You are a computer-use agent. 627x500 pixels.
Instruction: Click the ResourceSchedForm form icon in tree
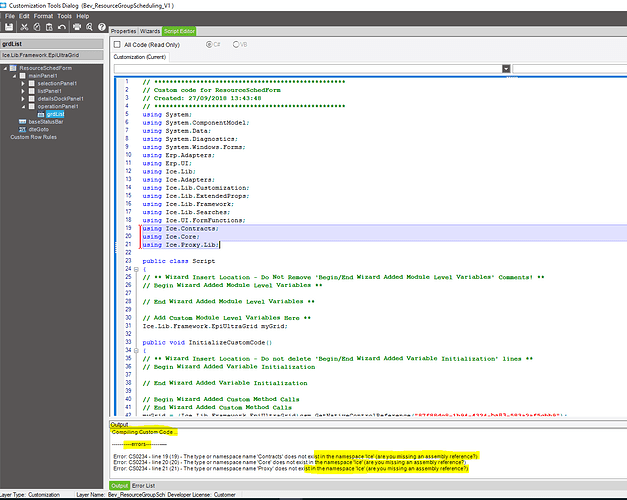point(13,68)
